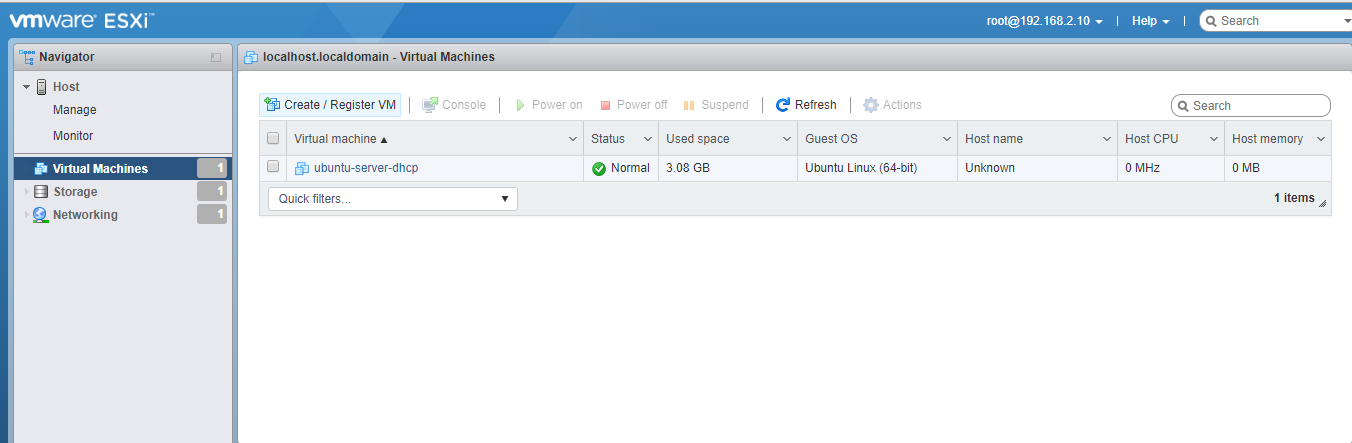This screenshot has width=1352, height=443.
Task: Click the Suspend pause icon
Action: click(x=689, y=105)
